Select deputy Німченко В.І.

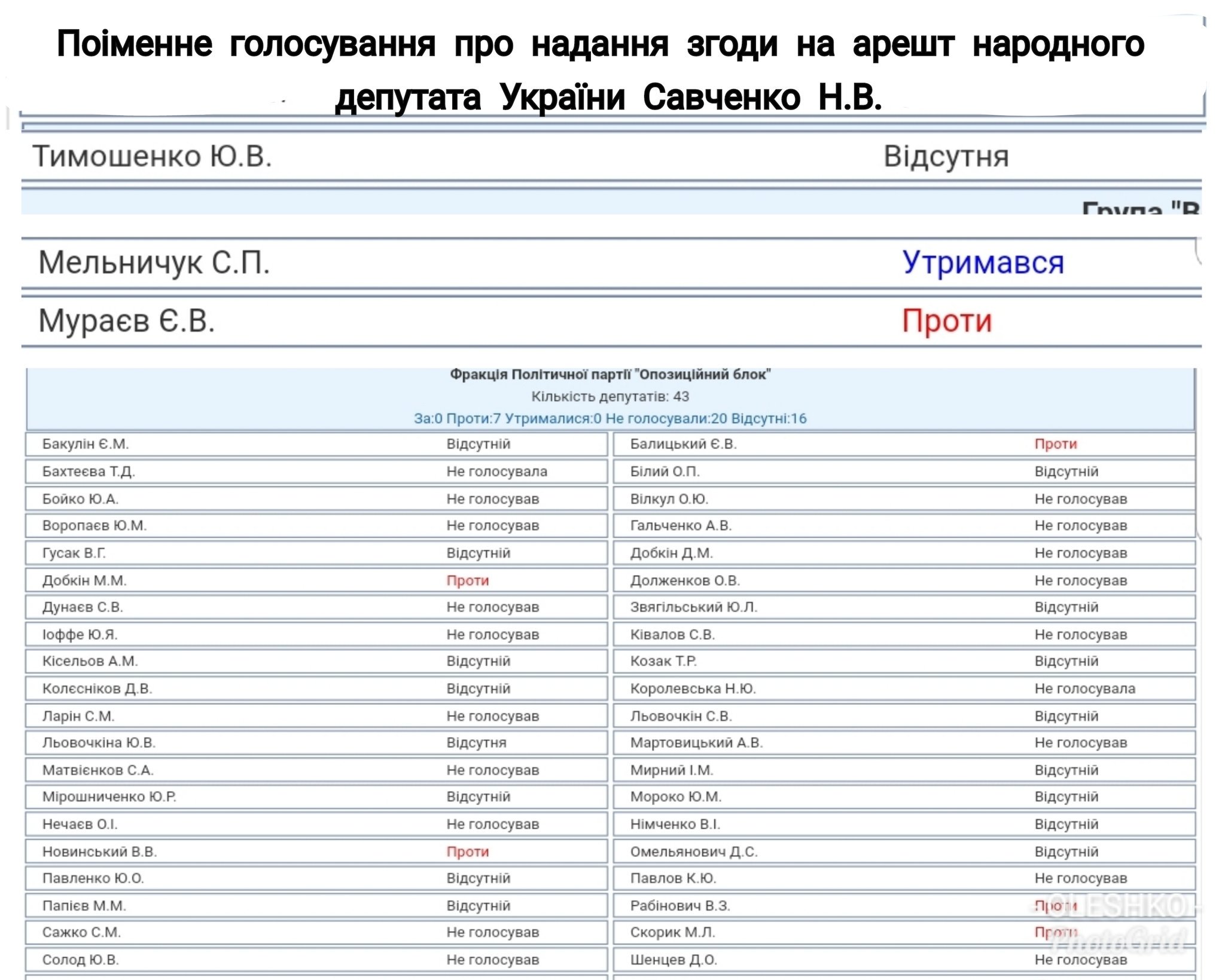(675, 824)
